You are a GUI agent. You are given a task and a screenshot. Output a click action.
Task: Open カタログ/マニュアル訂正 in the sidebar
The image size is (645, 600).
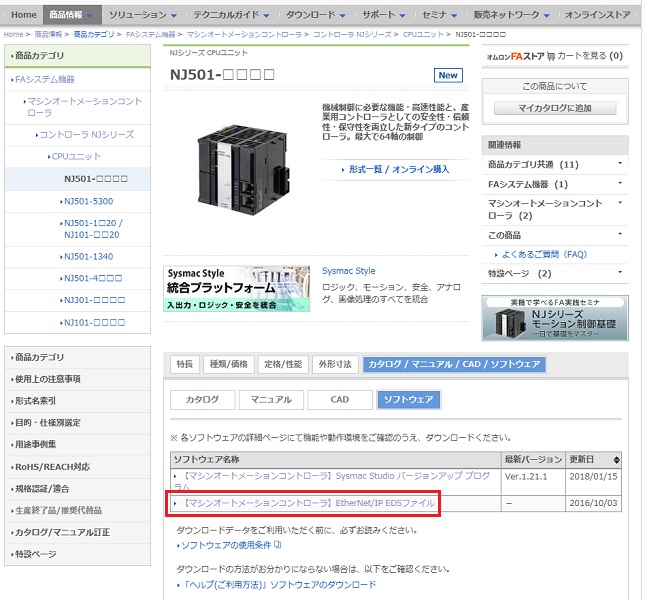[62, 532]
